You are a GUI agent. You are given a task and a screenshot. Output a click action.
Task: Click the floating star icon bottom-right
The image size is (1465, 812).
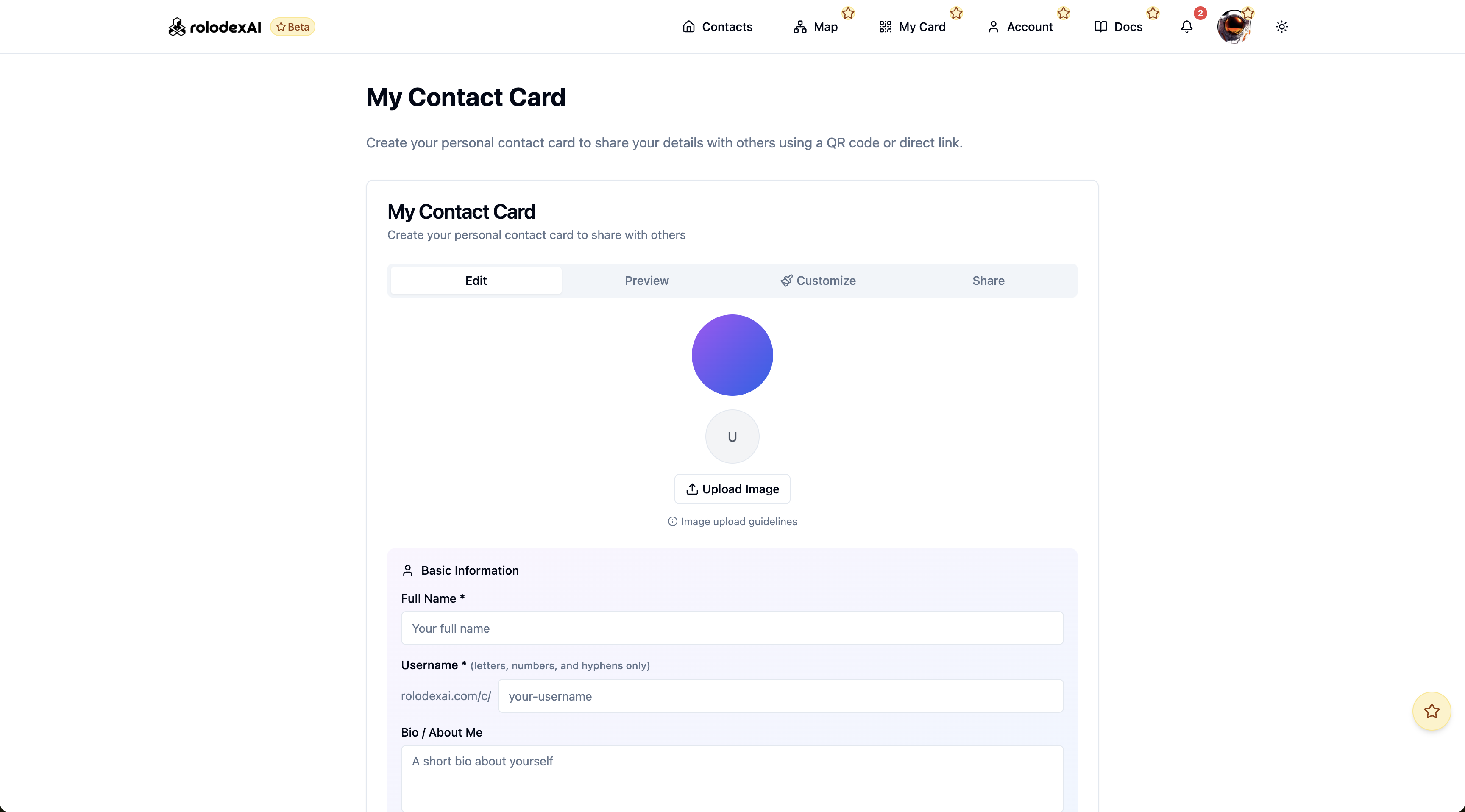tap(1432, 712)
